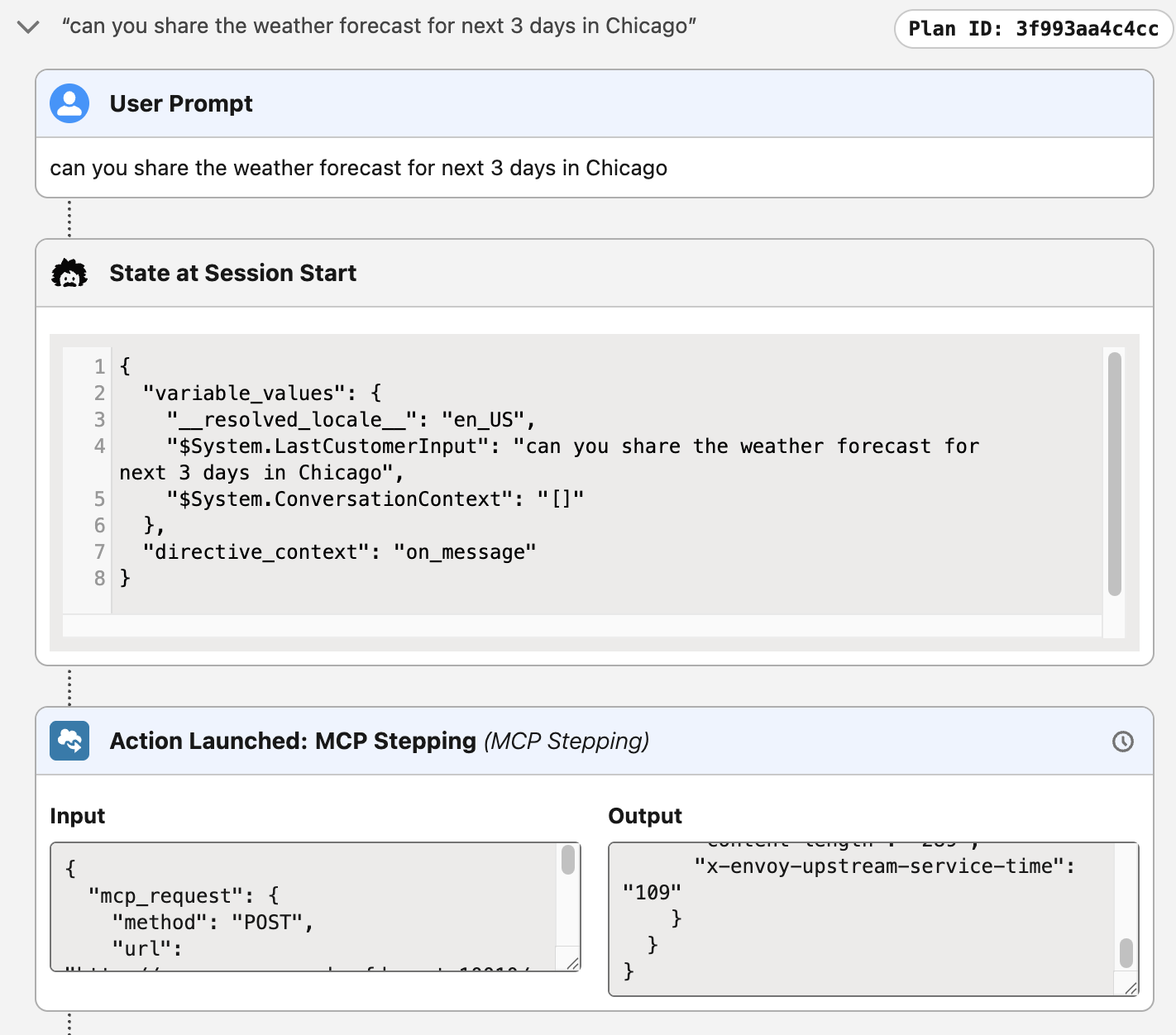The image size is (1176, 1035).
Task: Click the State at Session Start heading
Action: point(233,273)
